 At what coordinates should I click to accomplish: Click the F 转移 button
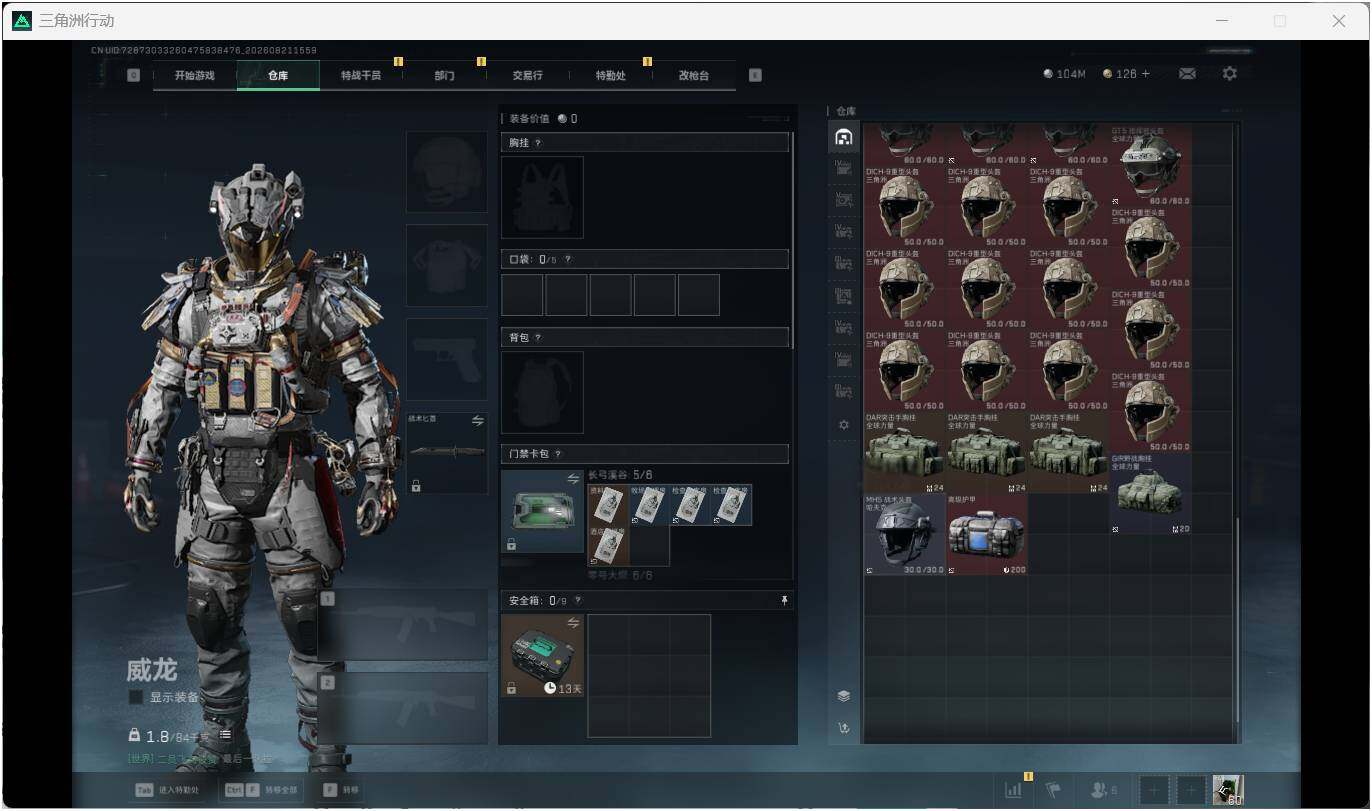point(340,790)
